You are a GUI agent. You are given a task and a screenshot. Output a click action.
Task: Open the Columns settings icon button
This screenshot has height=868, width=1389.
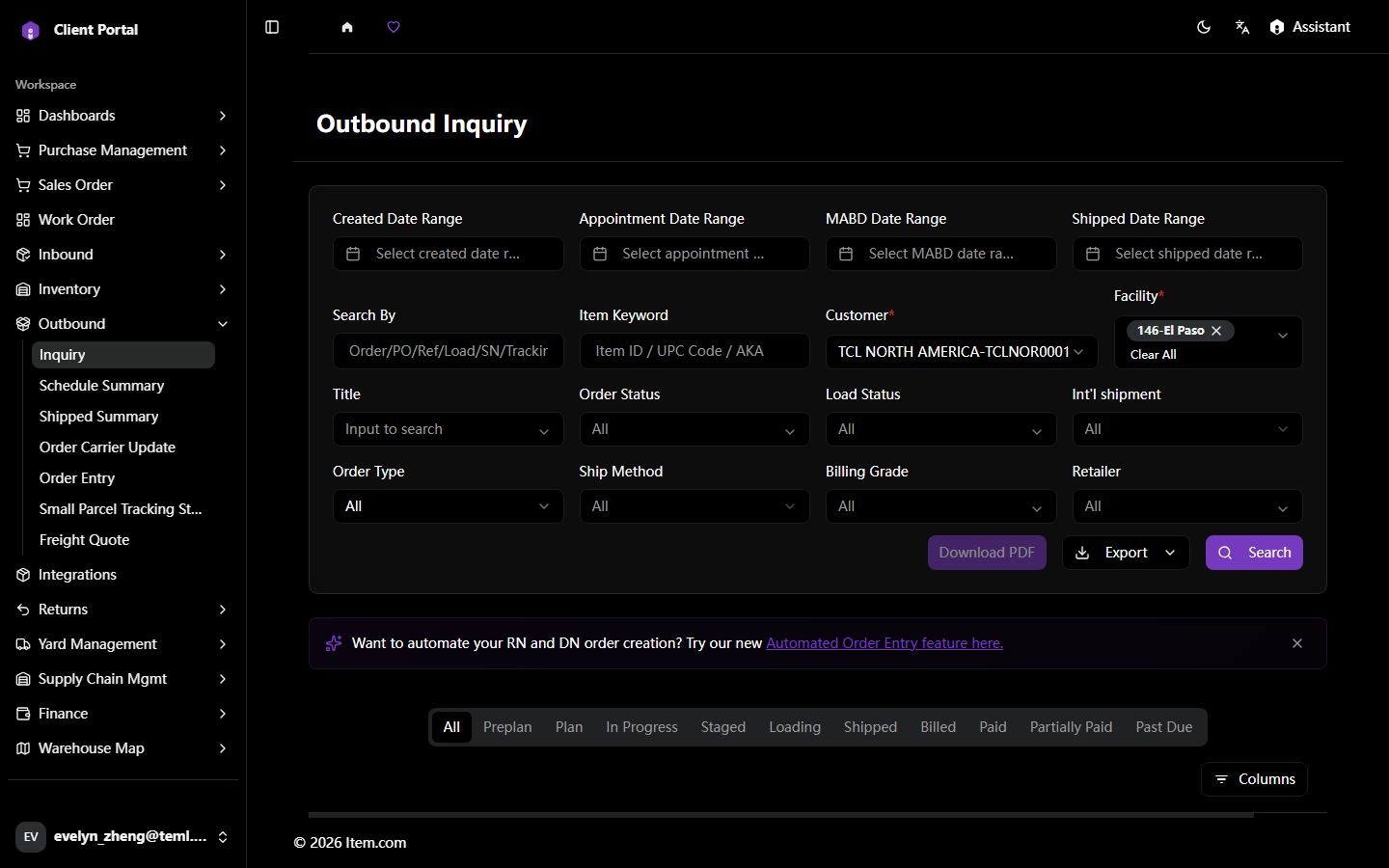[1254, 779]
